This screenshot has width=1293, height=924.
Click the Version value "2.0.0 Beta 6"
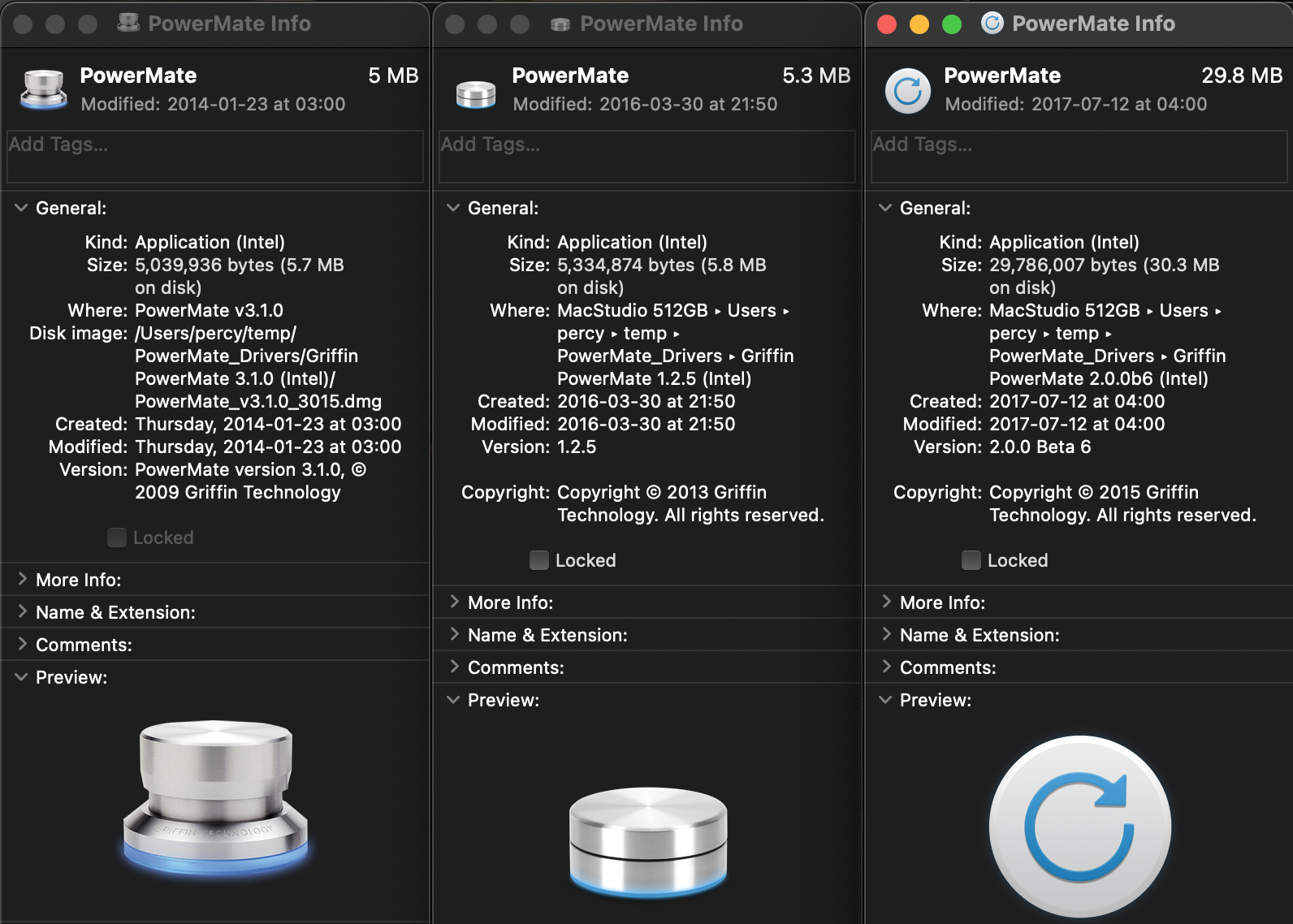point(1040,447)
